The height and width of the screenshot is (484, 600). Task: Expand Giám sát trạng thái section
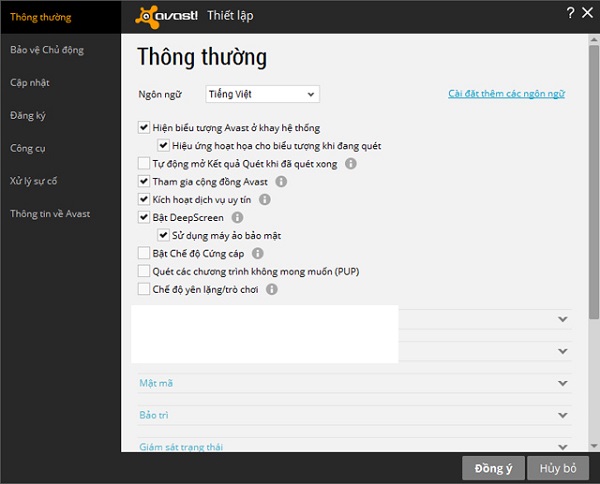[x=354, y=446]
